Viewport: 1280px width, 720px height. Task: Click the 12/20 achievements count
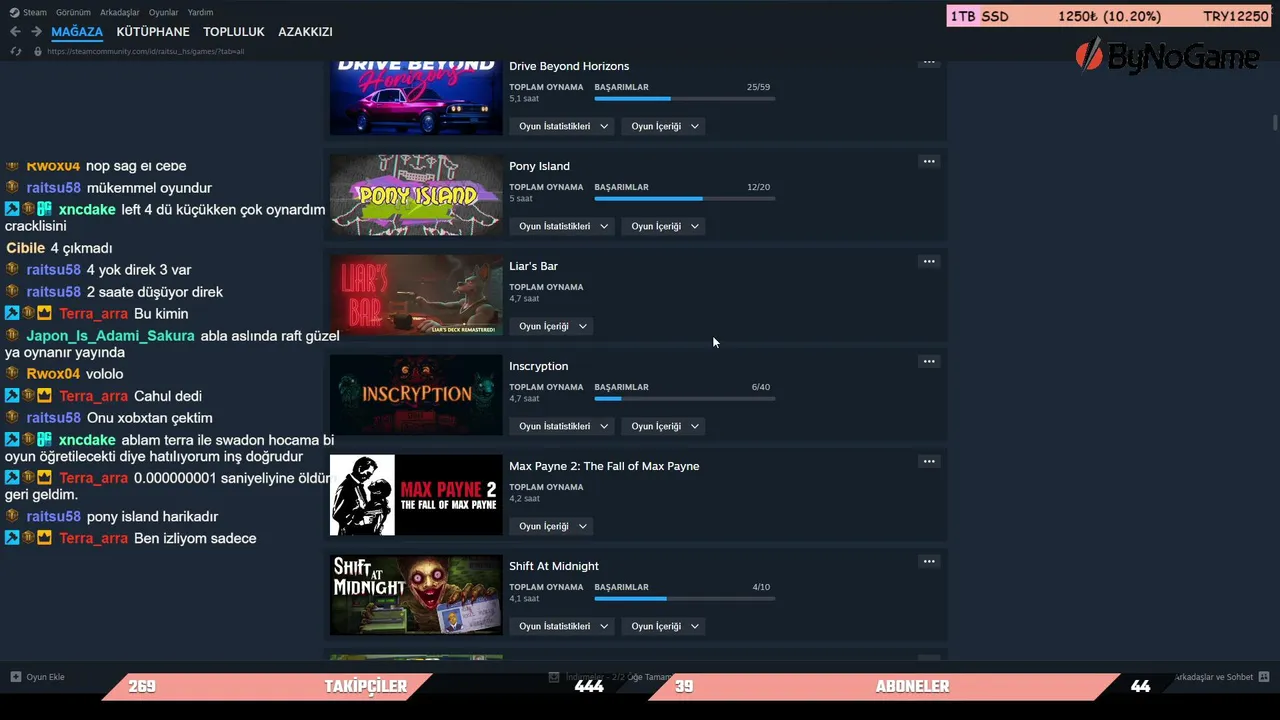pos(758,187)
